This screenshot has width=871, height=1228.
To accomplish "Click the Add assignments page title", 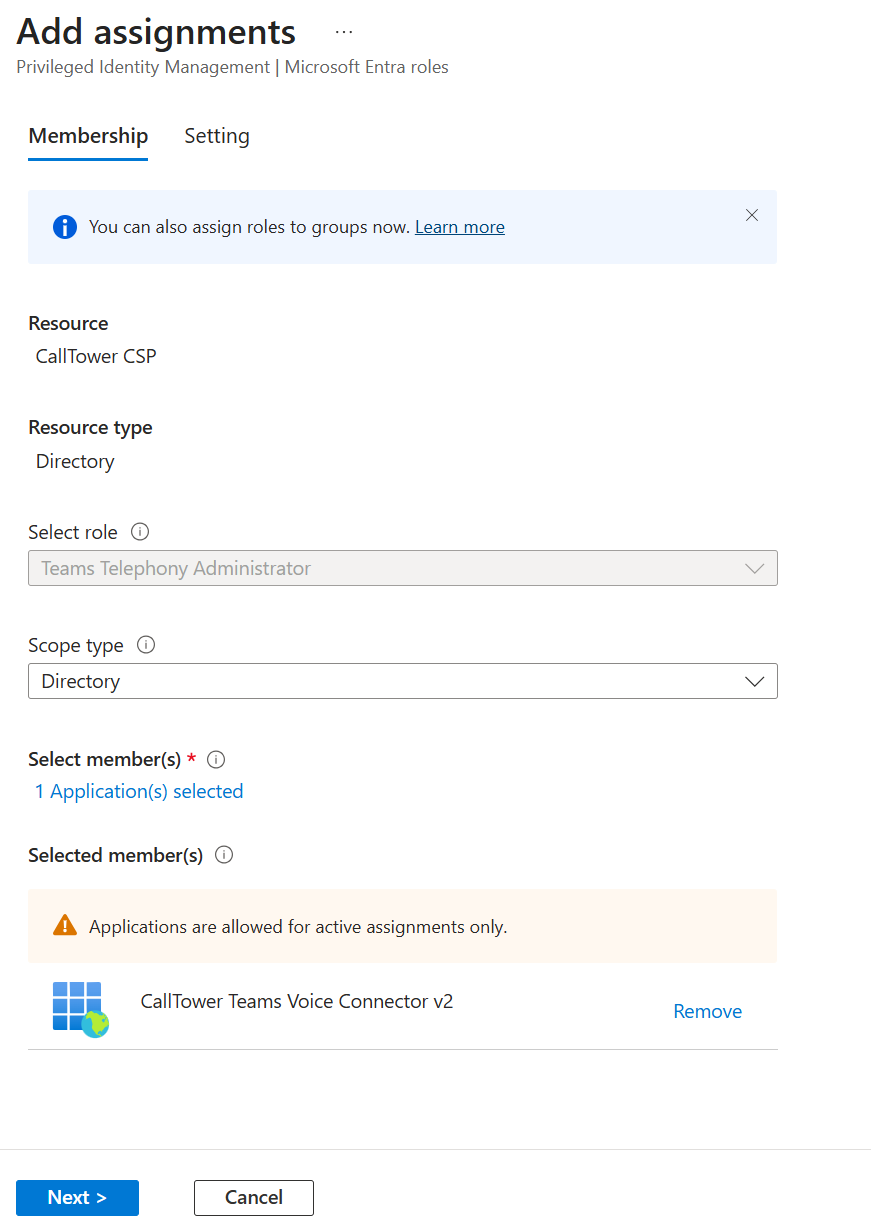I will pos(156,32).
